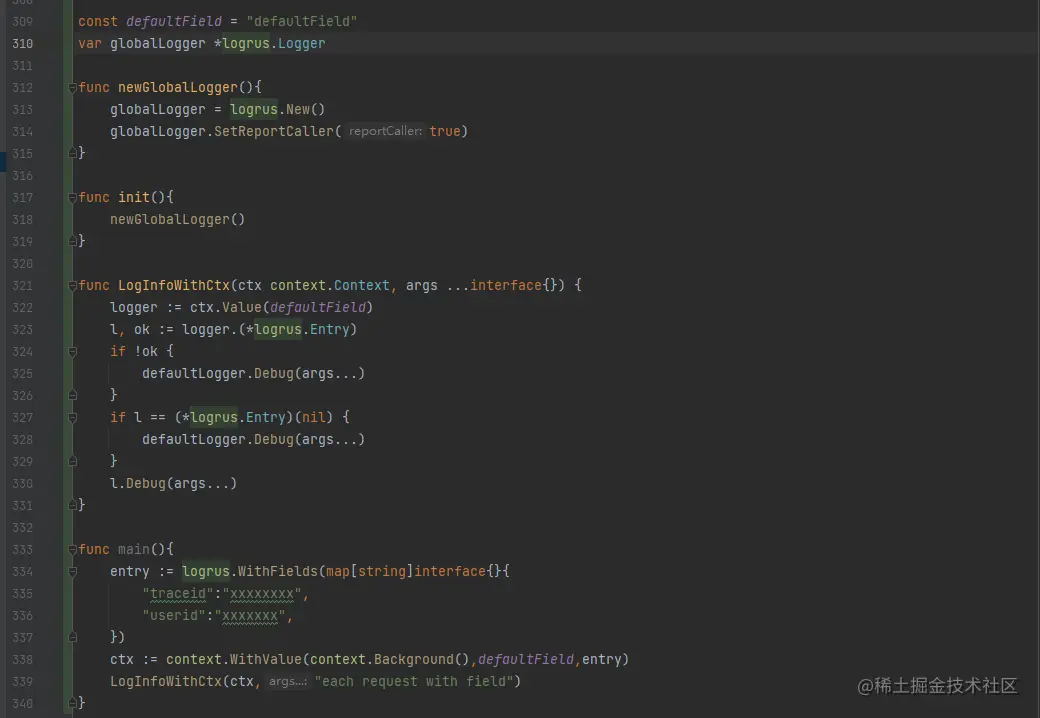Collapse the WithFields map literal fold marker
Viewport: 1040px width, 718px height.
pos(72,571)
